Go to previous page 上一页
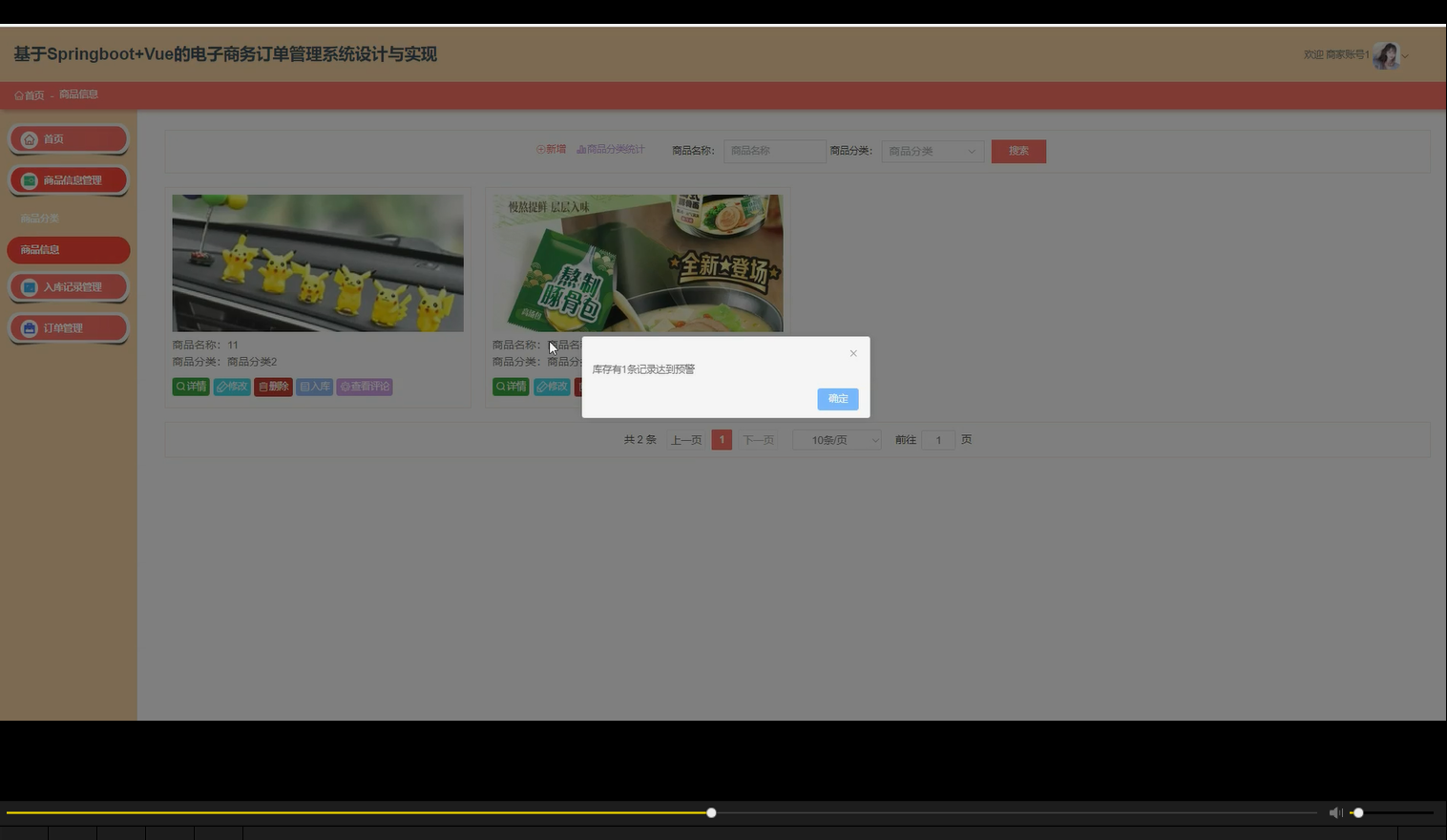This screenshot has width=1447, height=840. click(686, 440)
